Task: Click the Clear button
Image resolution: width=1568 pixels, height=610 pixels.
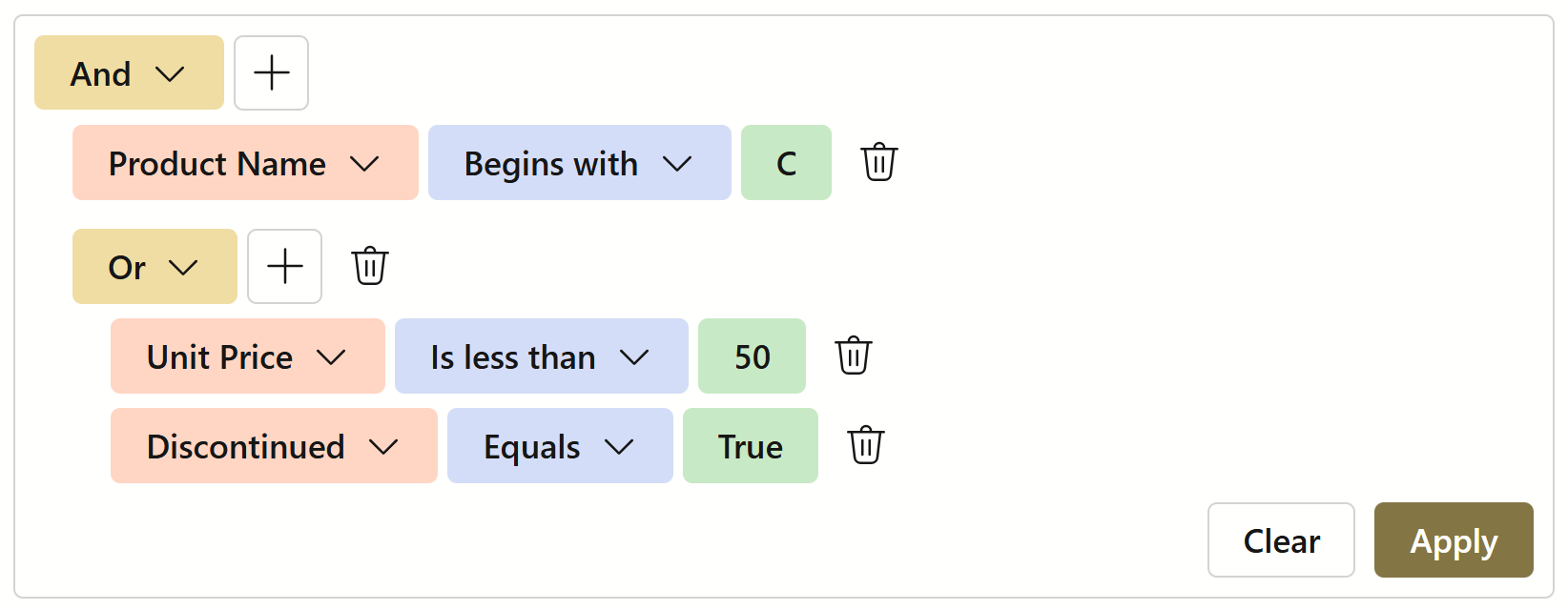Action: 1280,540
